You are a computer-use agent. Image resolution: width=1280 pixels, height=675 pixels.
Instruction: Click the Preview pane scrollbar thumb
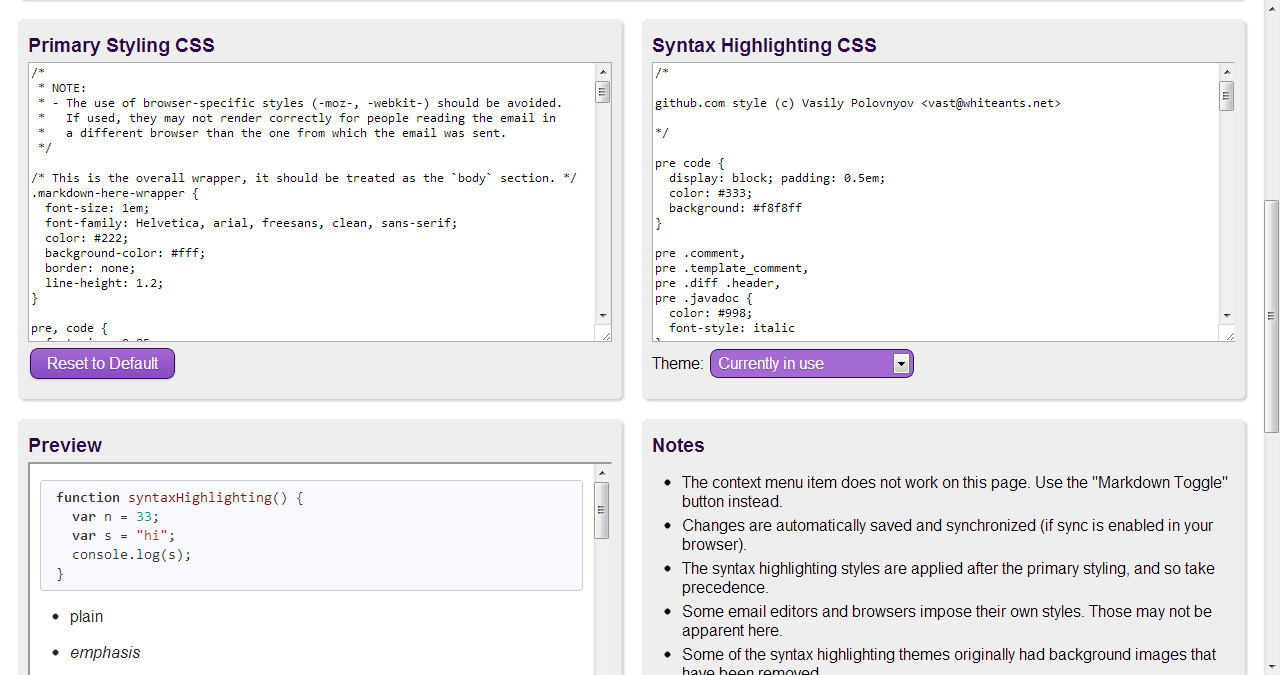602,510
